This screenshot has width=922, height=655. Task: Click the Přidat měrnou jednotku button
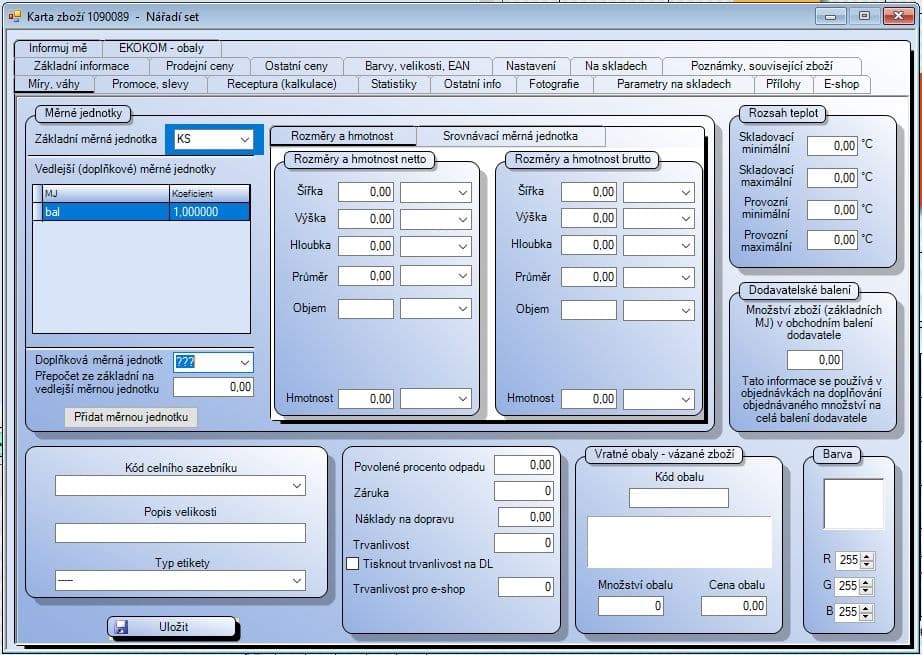[x=131, y=417]
